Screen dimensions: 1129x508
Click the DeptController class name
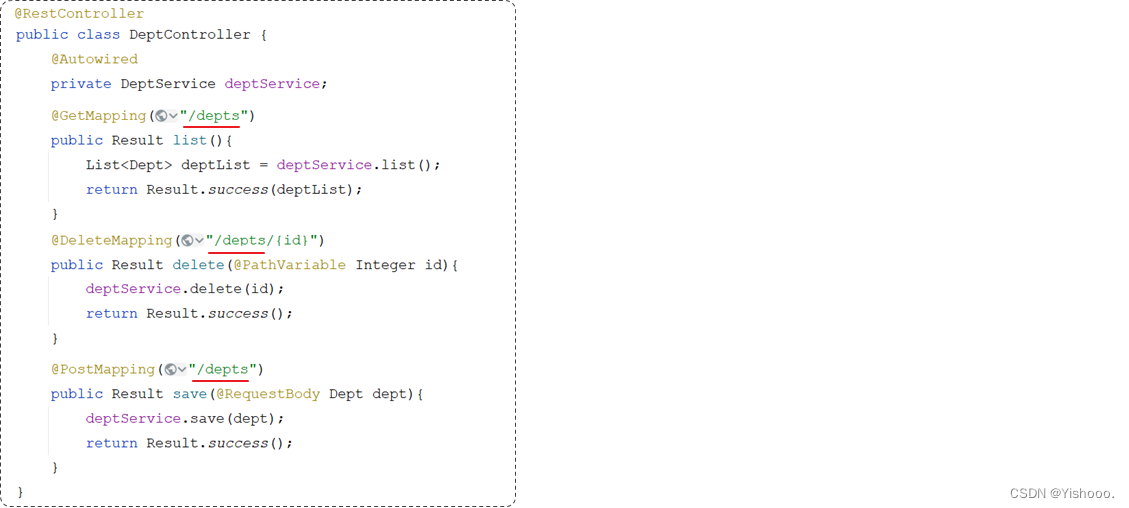pyautogui.click(x=190, y=35)
